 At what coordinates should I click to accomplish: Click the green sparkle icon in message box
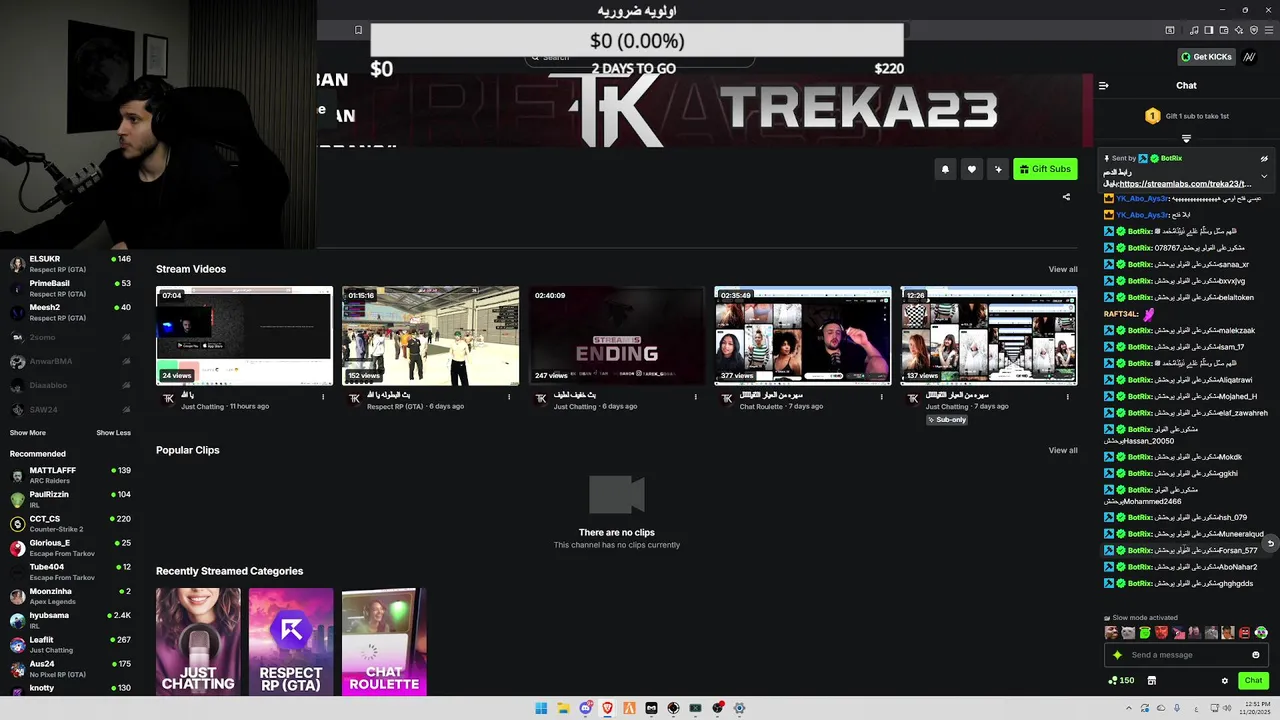[x=1117, y=655]
